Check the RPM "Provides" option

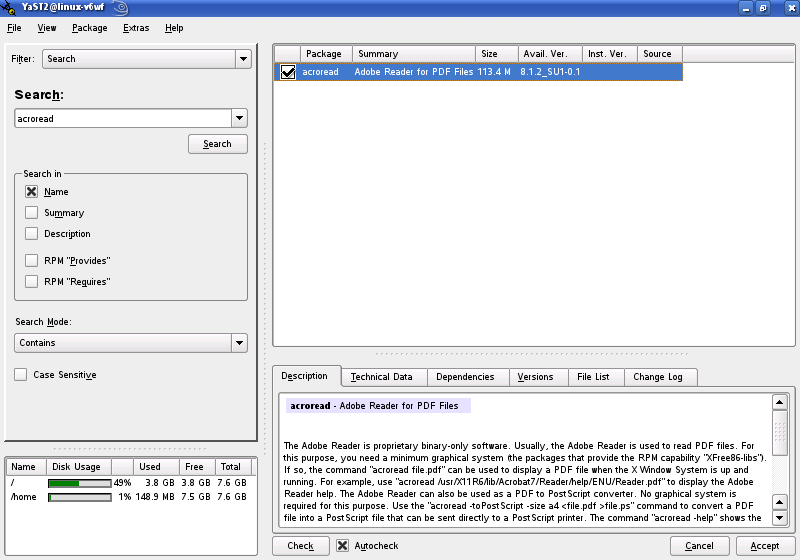coord(31,261)
